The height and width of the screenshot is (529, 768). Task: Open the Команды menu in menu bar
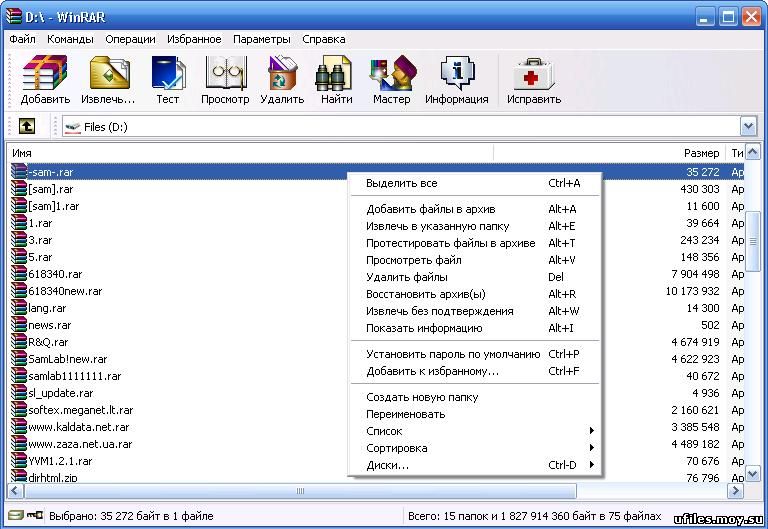[x=70, y=39]
